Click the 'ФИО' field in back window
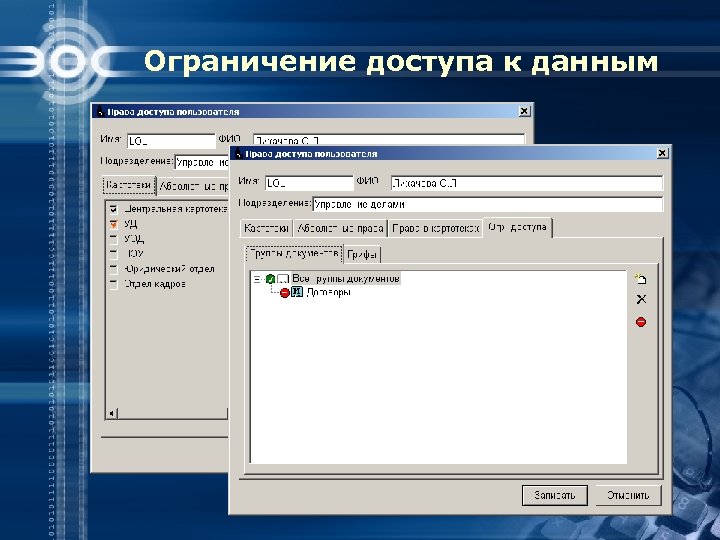Image resolution: width=720 pixels, height=540 pixels. (x=388, y=139)
